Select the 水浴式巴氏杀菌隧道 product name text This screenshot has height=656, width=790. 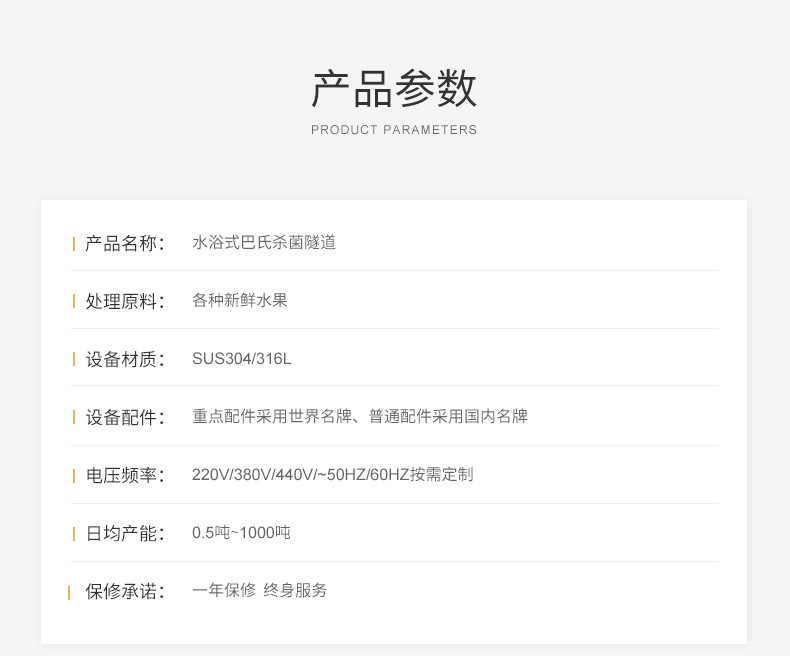[x=264, y=242]
